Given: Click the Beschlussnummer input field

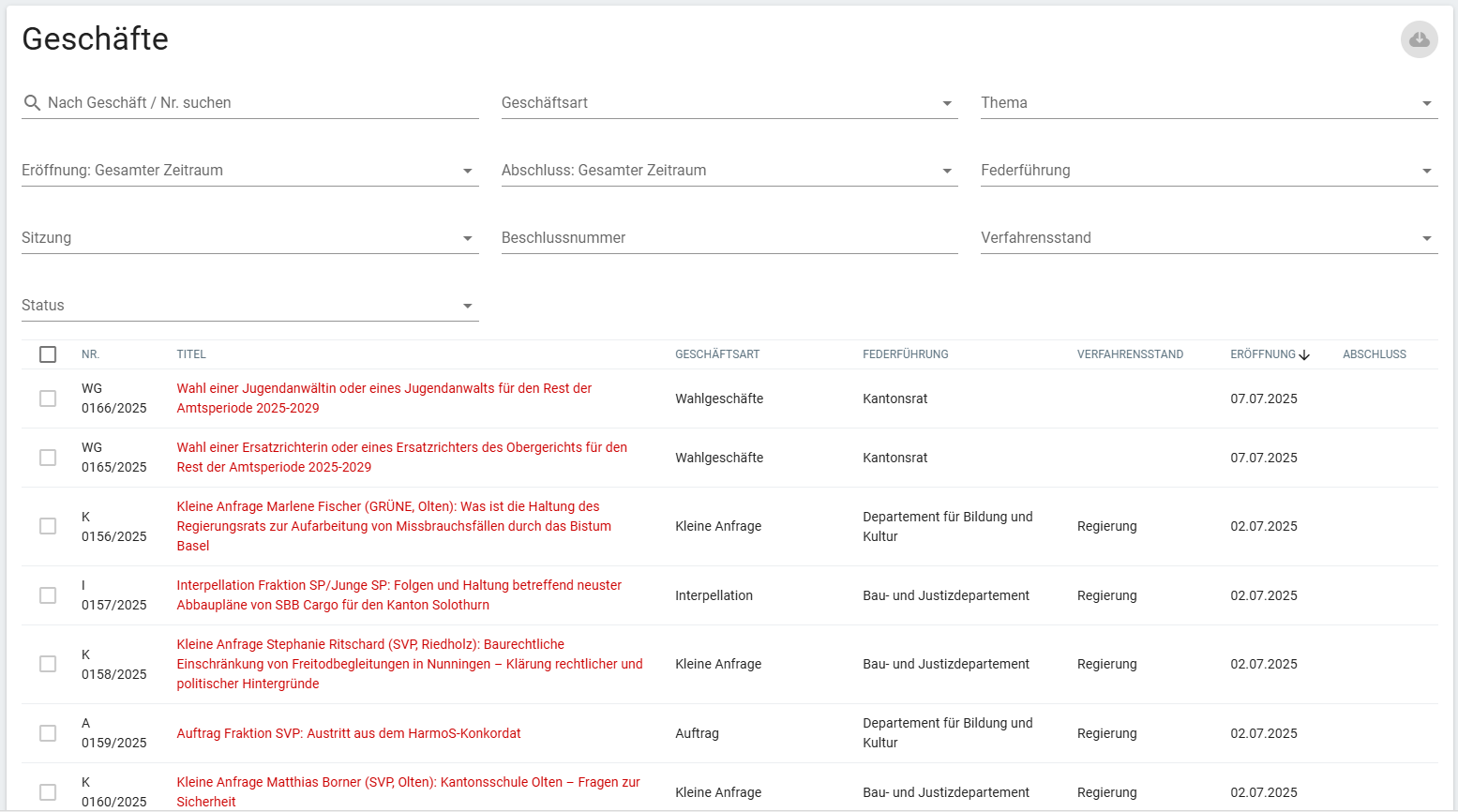Looking at the screenshot, I should click(656, 238).
